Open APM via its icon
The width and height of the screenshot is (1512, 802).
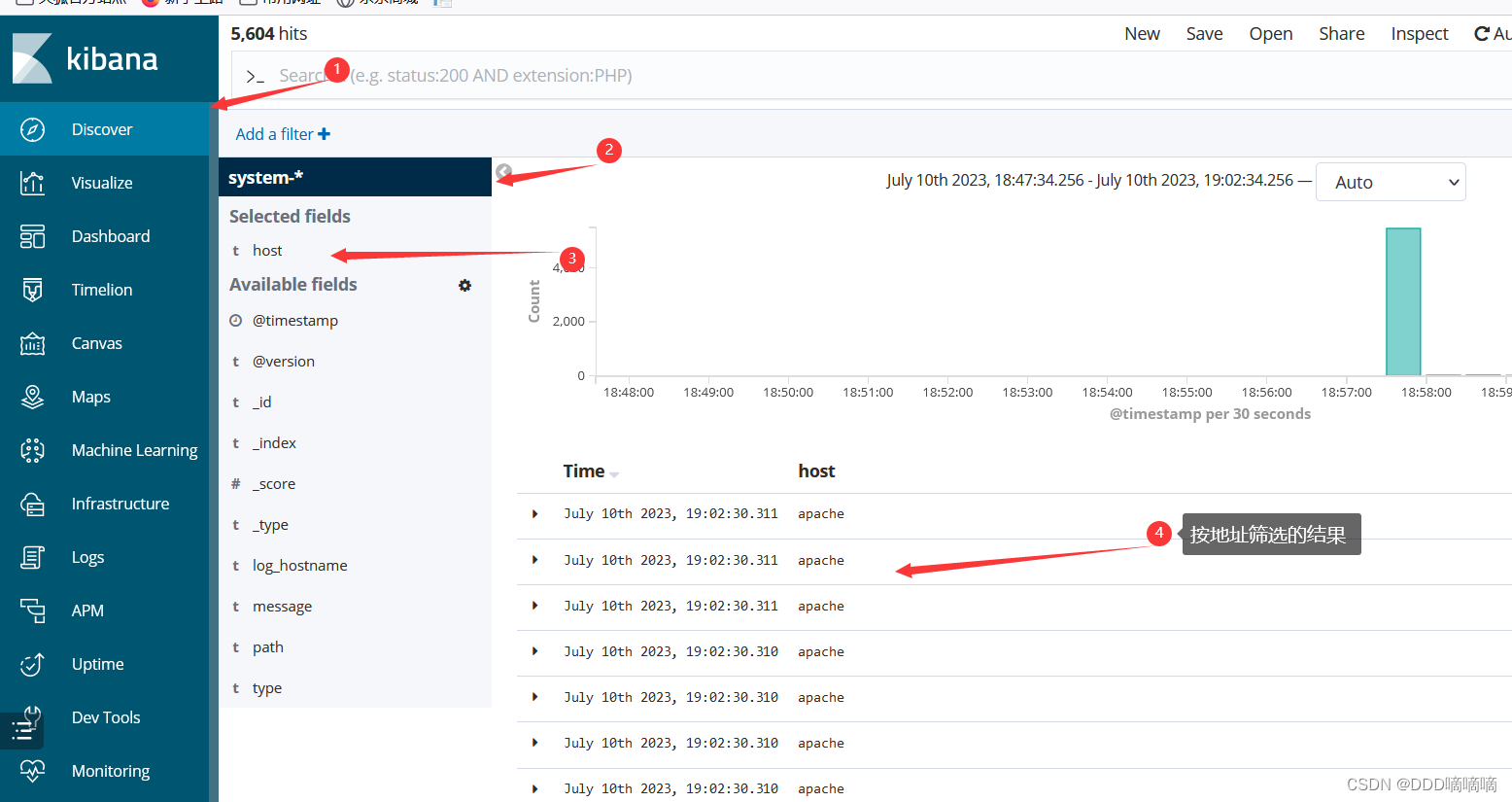32,610
